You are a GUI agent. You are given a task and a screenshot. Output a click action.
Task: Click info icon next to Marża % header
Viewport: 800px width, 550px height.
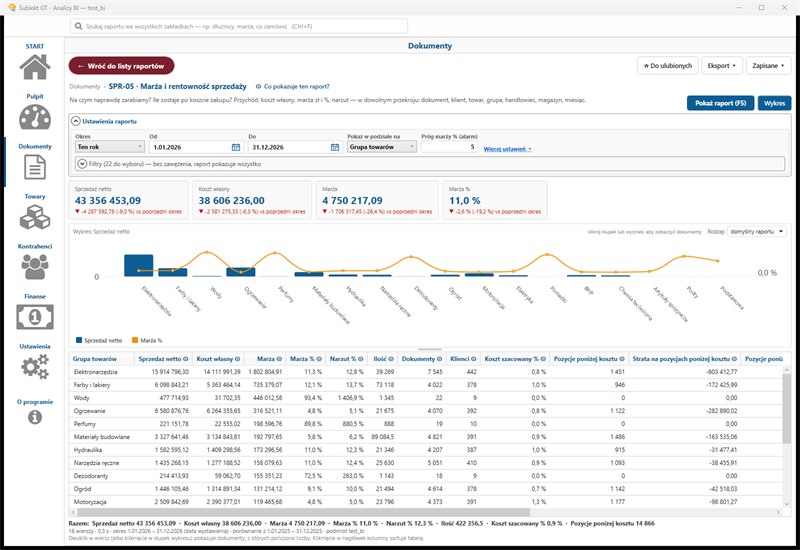point(319,359)
